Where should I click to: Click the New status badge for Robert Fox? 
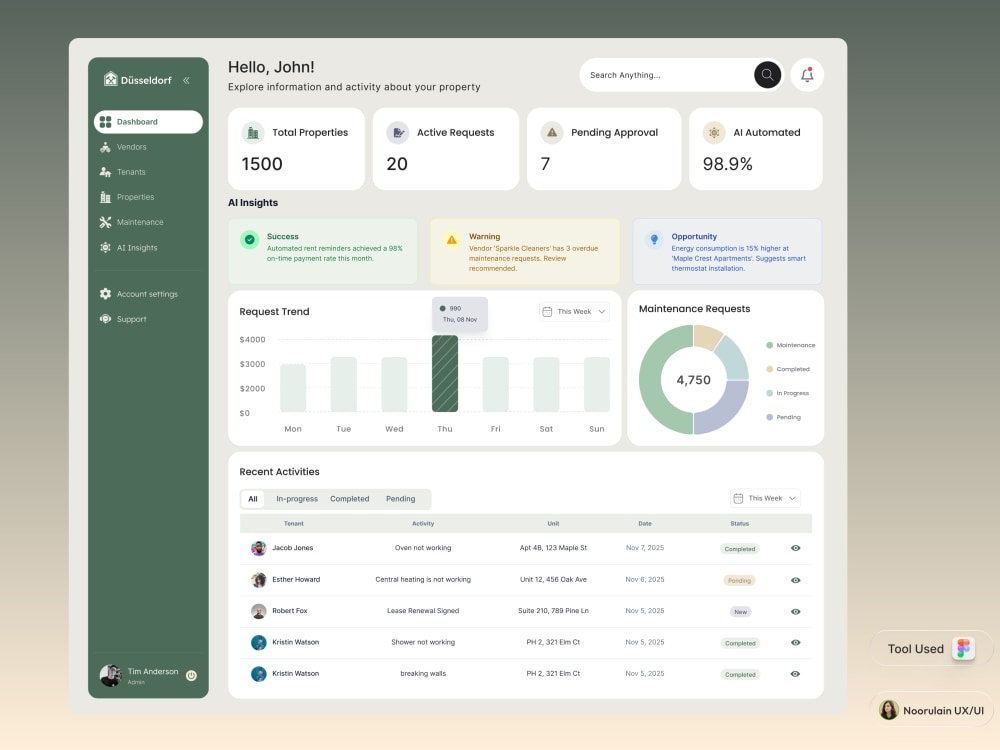click(x=740, y=612)
